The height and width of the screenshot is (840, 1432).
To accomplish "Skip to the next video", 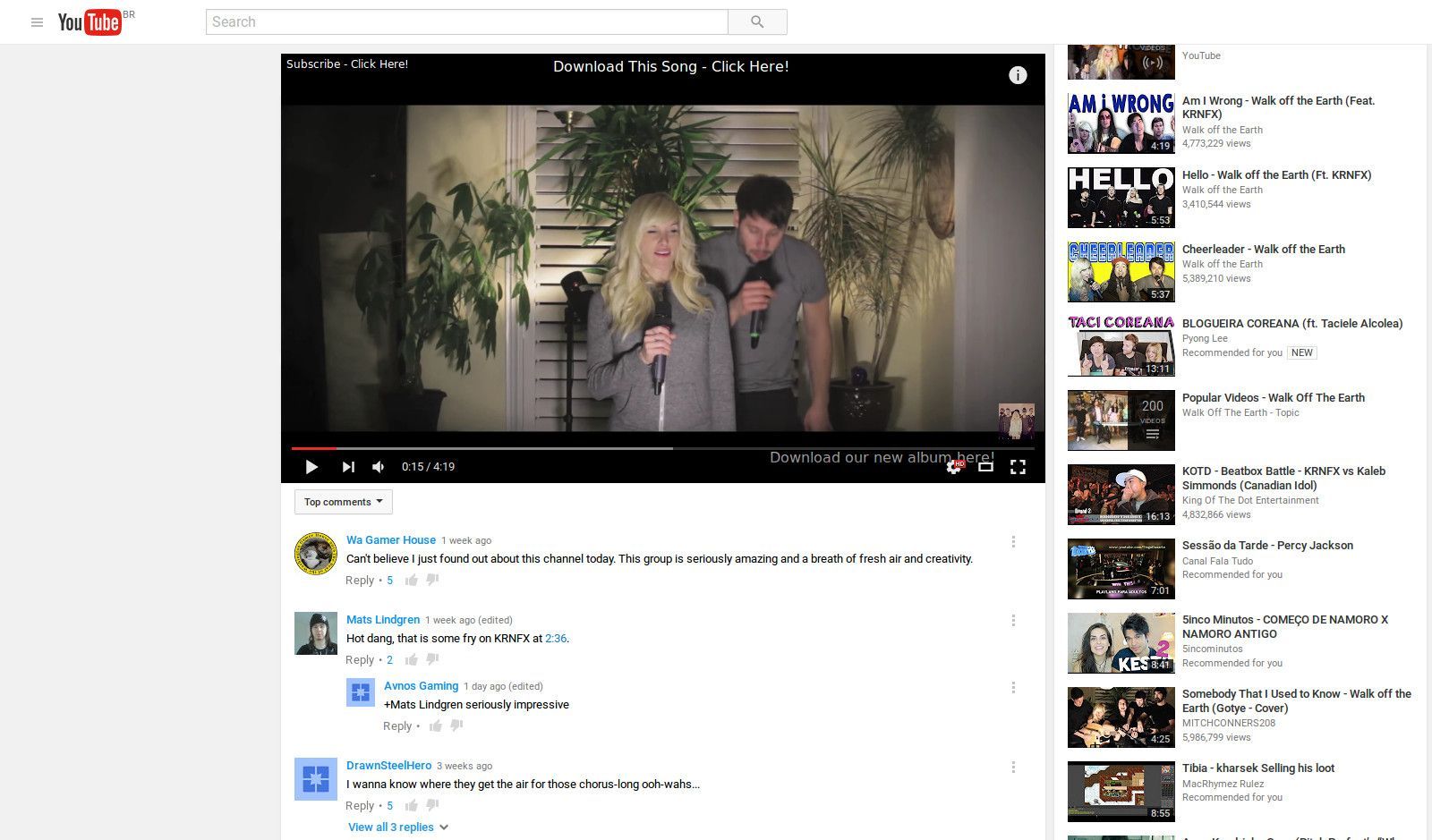I will 348,466.
